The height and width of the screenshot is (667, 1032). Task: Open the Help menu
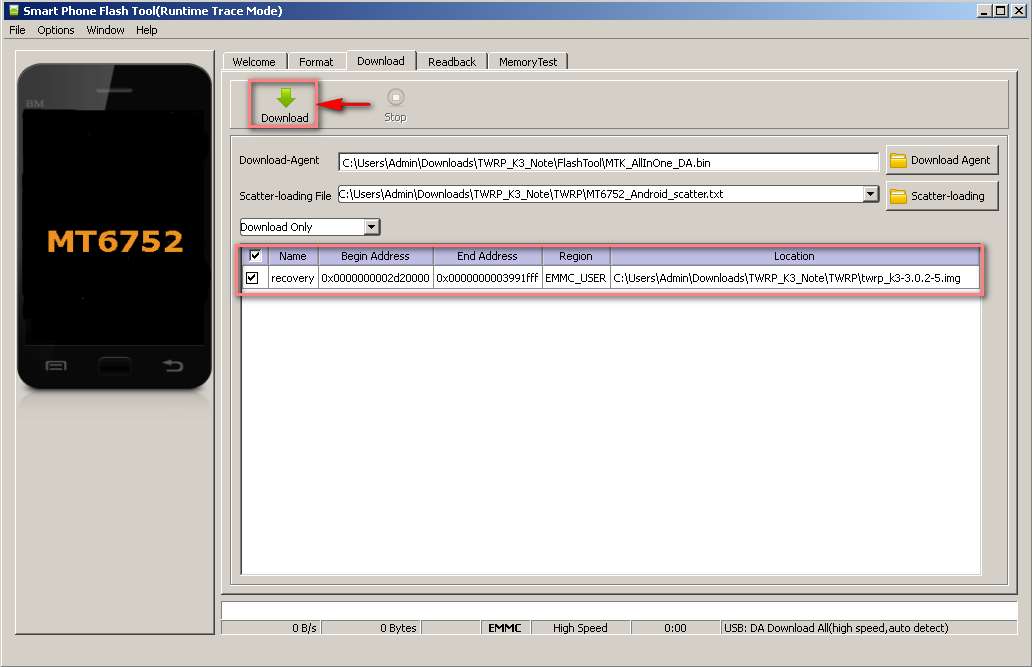pyautogui.click(x=147, y=30)
